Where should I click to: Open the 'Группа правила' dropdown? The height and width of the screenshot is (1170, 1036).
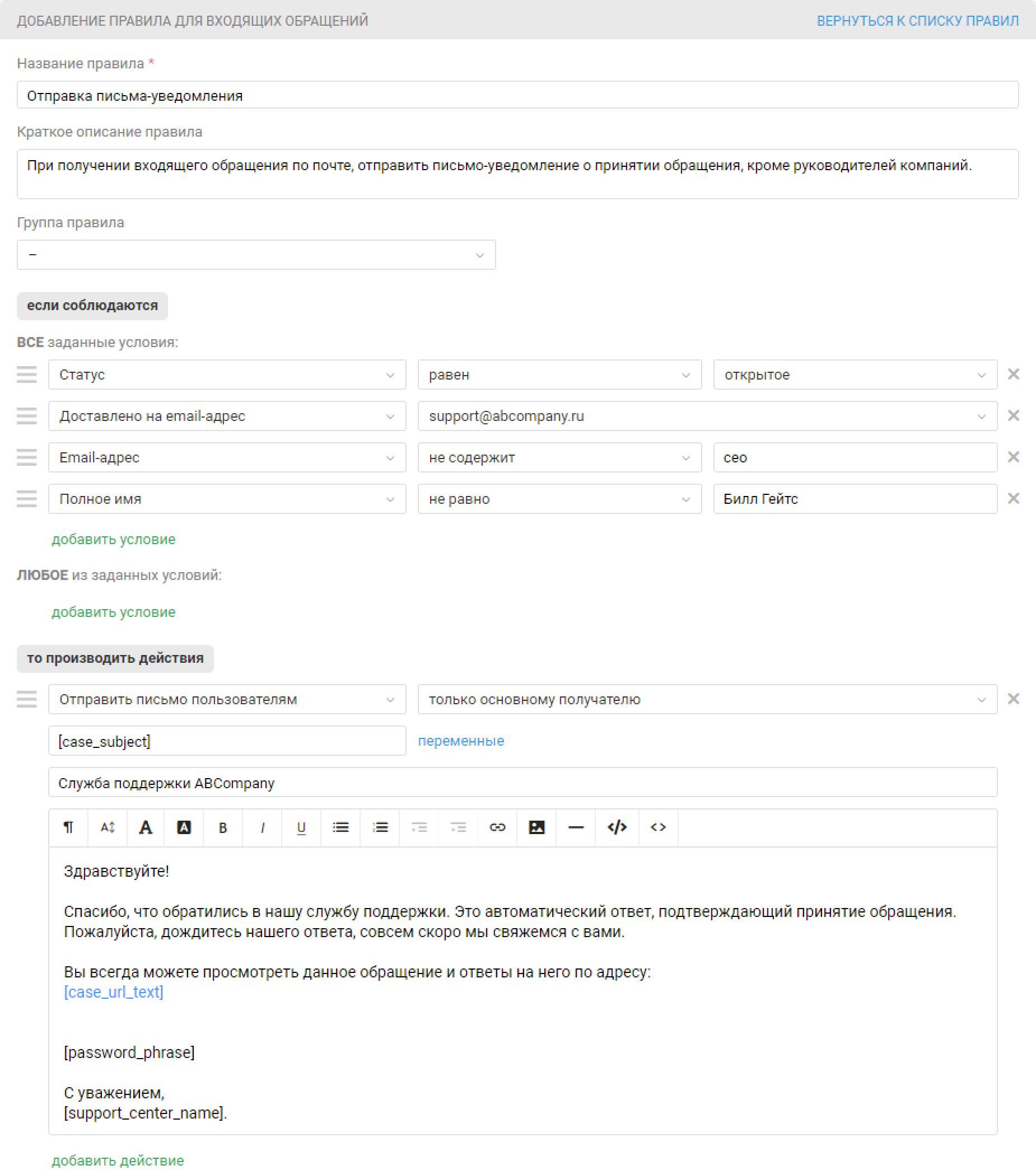click(256, 255)
